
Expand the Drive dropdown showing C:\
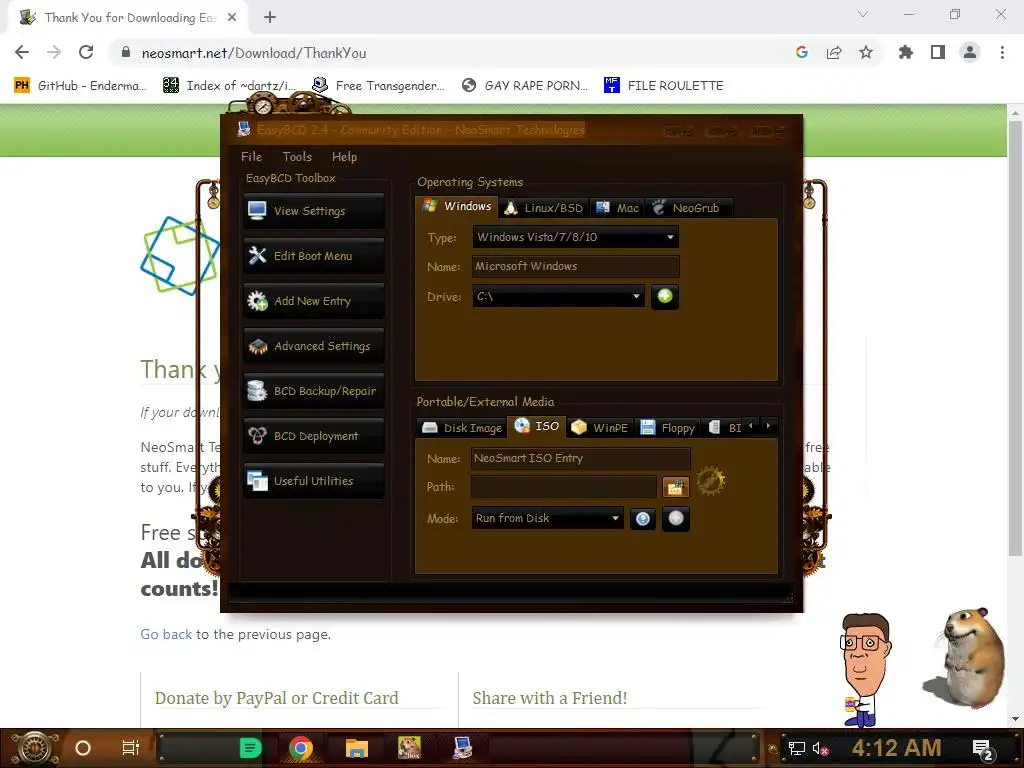coord(558,296)
